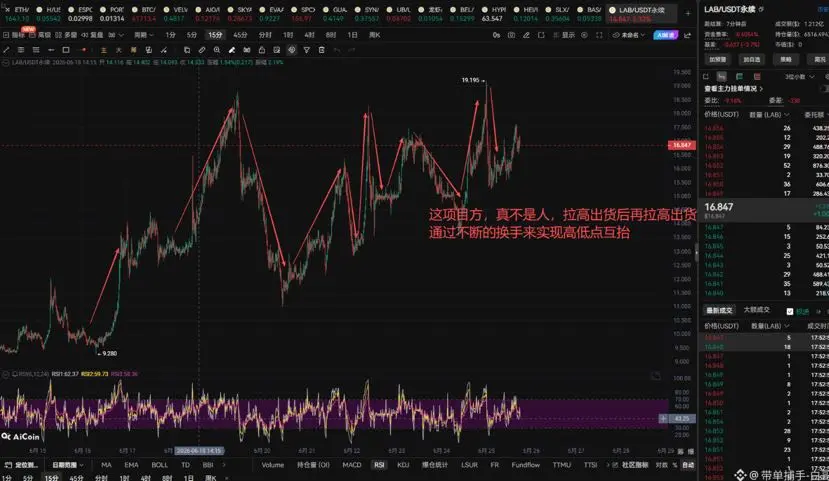The width and height of the screenshot is (829, 481).
Task: Toggle the RSI indicator
Action: click(x=379, y=465)
